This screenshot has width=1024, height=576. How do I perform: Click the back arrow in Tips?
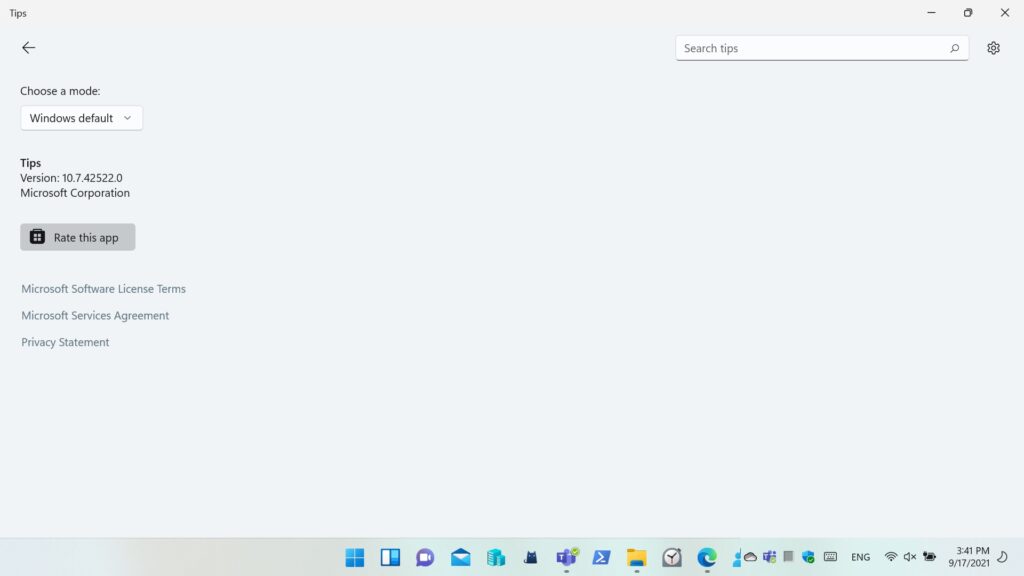28,48
